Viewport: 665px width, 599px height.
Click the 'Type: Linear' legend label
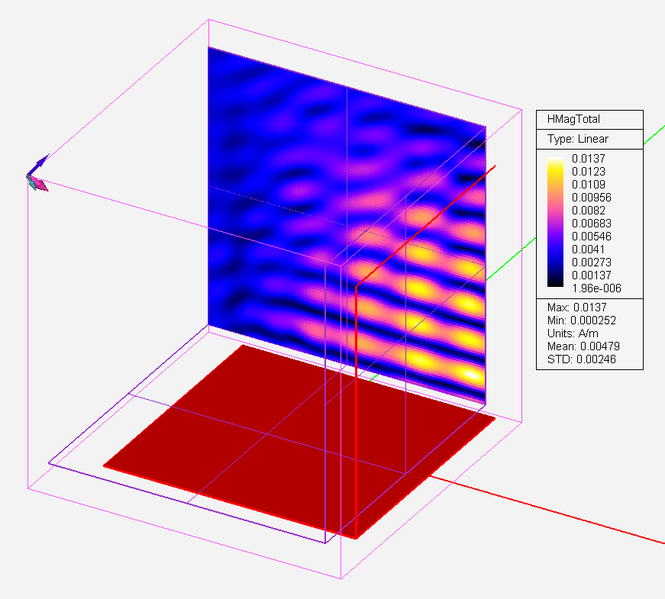[x=578, y=139]
